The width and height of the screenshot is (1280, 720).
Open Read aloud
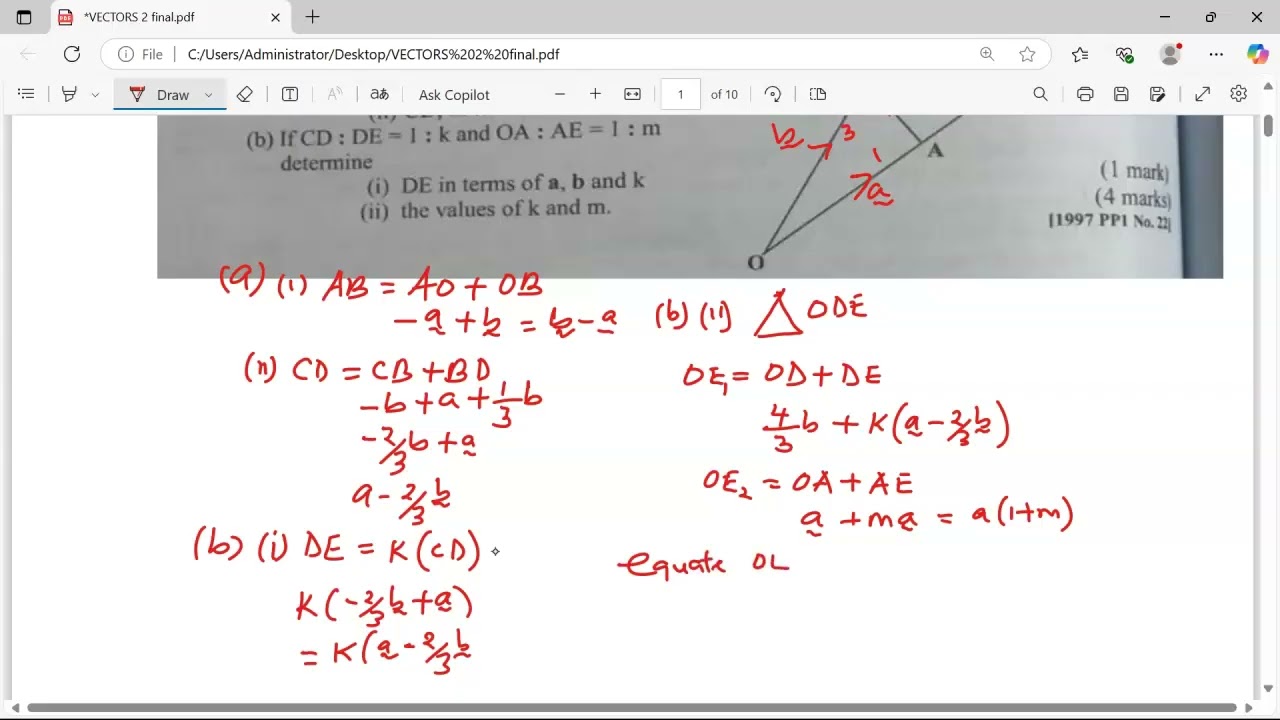335,94
